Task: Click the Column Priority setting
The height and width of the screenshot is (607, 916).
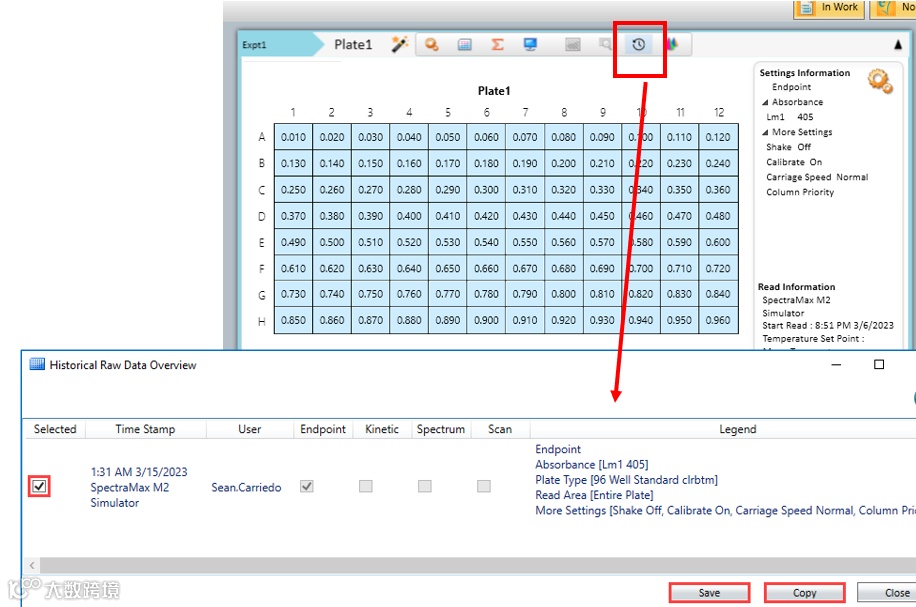Action: (800, 192)
